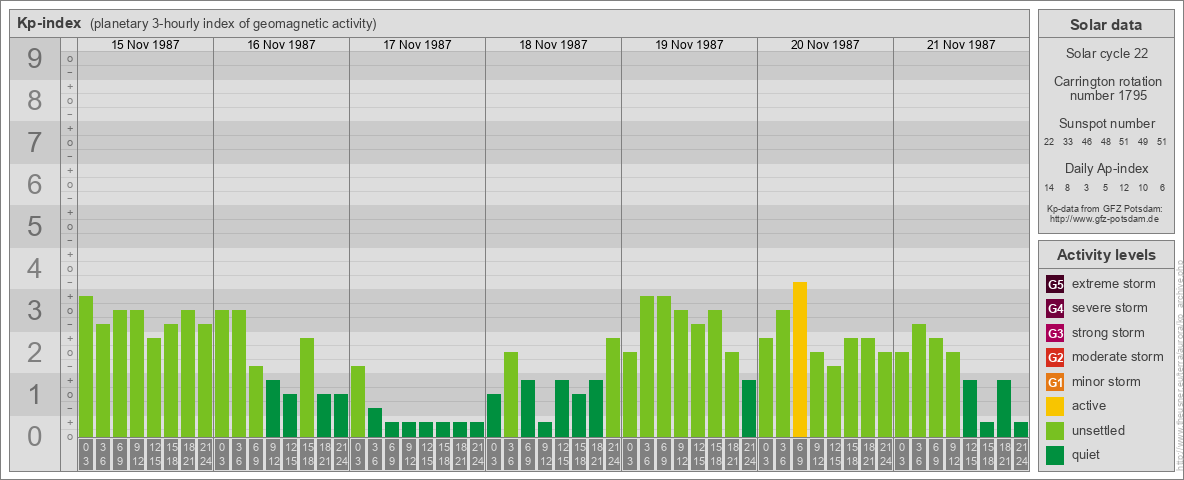
Task: Click the G1 minor storm badge
Action: pos(1055,382)
